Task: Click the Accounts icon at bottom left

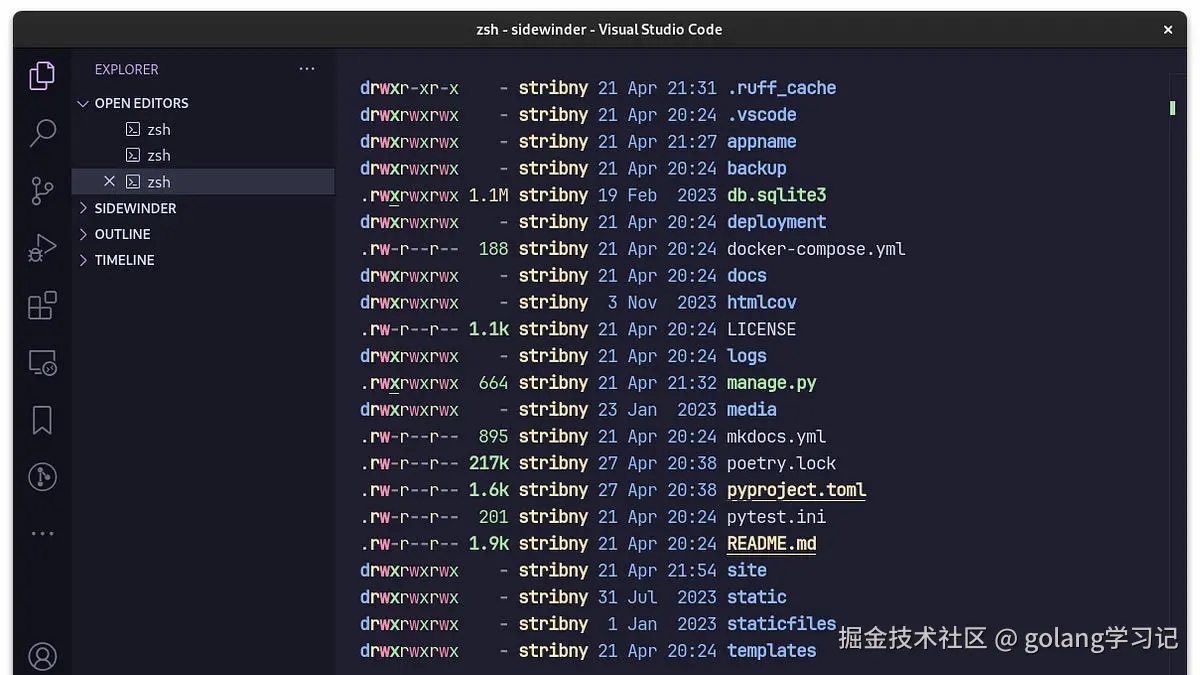Action: [x=42, y=656]
